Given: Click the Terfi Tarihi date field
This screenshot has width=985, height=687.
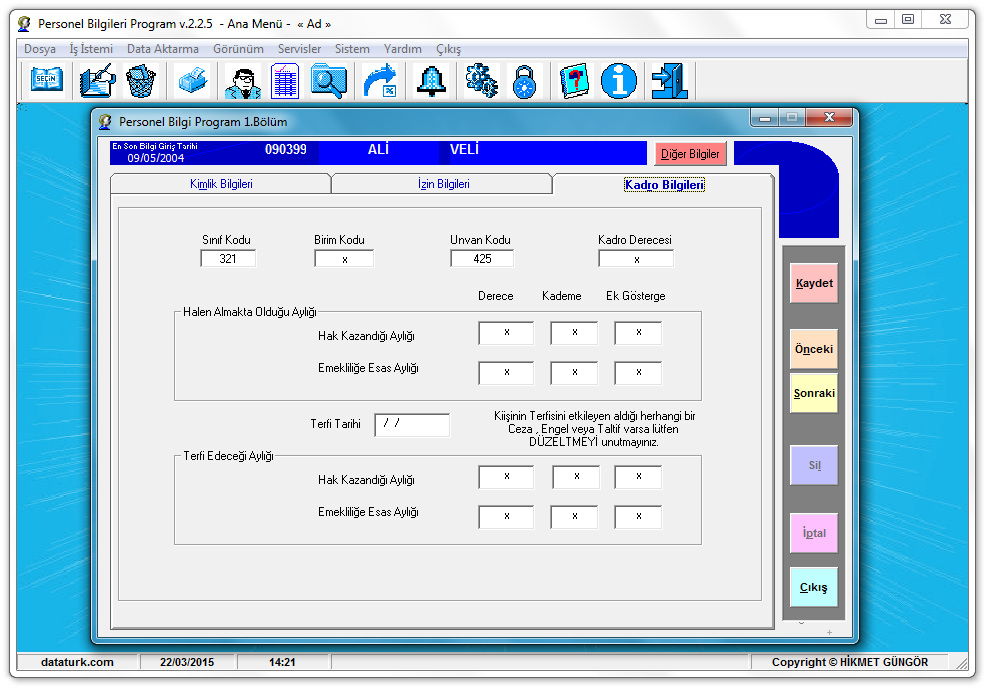Looking at the screenshot, I should [x=412, y=425].
